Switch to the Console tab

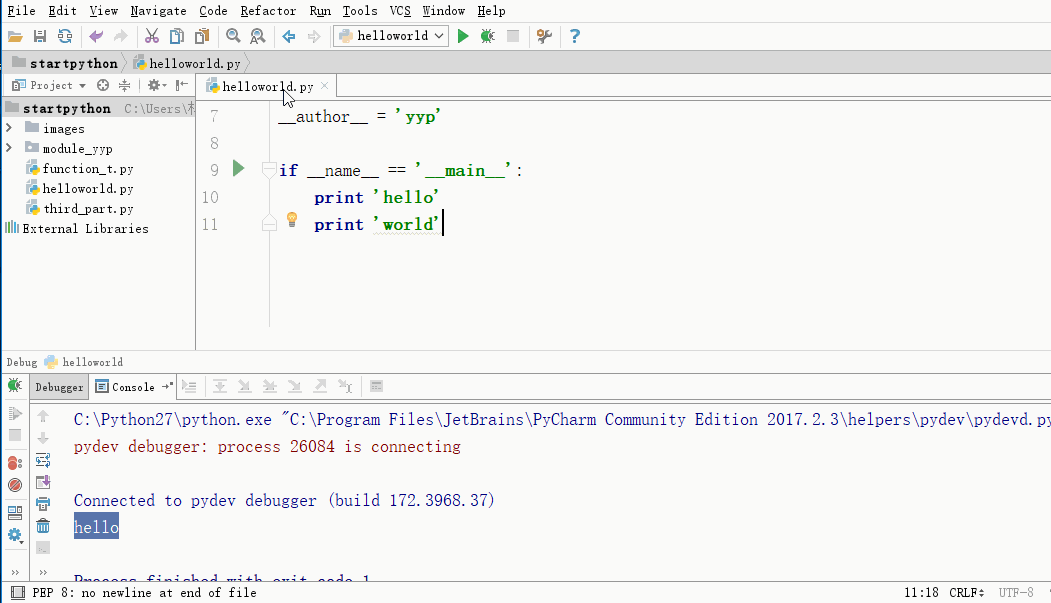pos(135,386)
